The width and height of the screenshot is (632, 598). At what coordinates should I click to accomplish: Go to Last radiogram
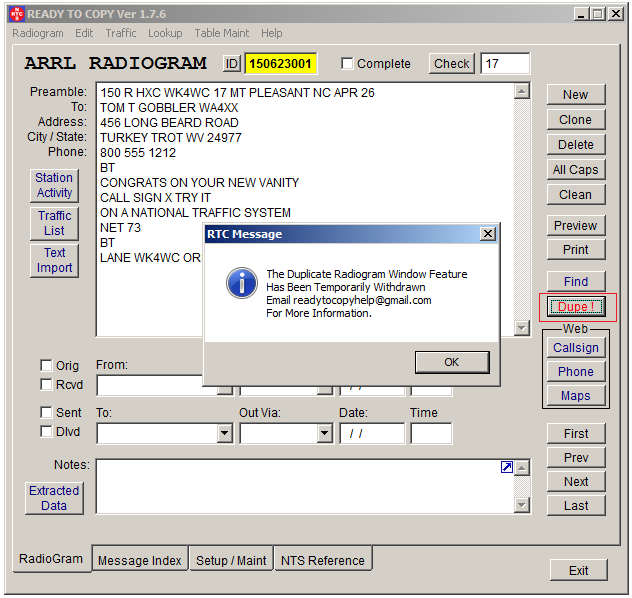point(576,506)
